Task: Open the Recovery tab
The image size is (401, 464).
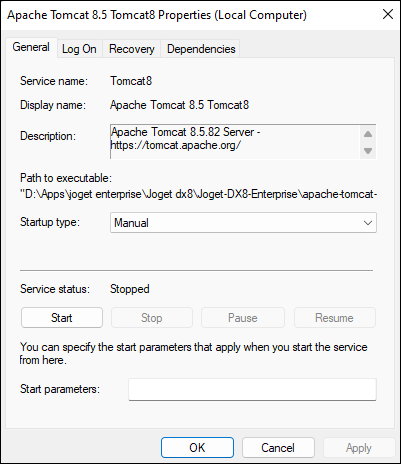Action: (x=132, y=49)
